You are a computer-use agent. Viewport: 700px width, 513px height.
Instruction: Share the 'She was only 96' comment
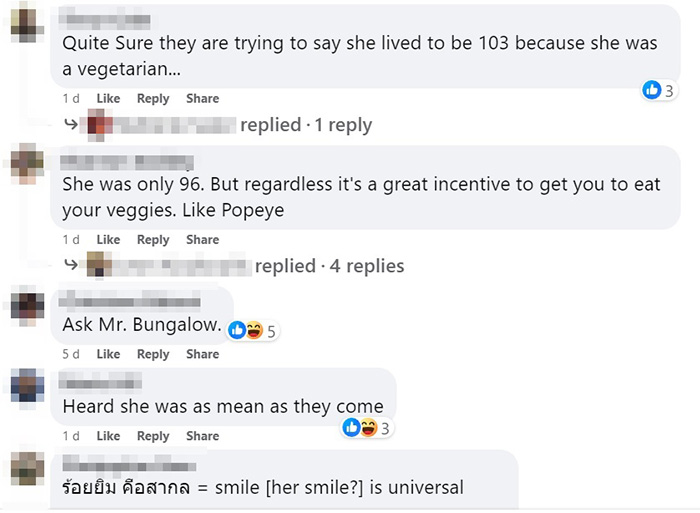pyautogui.click(x=202, y=240)
